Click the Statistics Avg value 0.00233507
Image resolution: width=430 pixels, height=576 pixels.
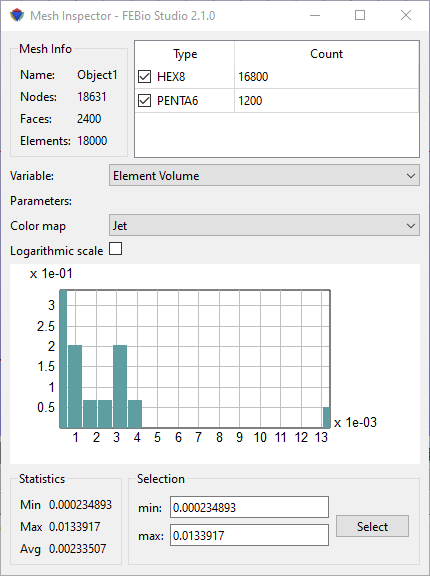pos(77,549)
